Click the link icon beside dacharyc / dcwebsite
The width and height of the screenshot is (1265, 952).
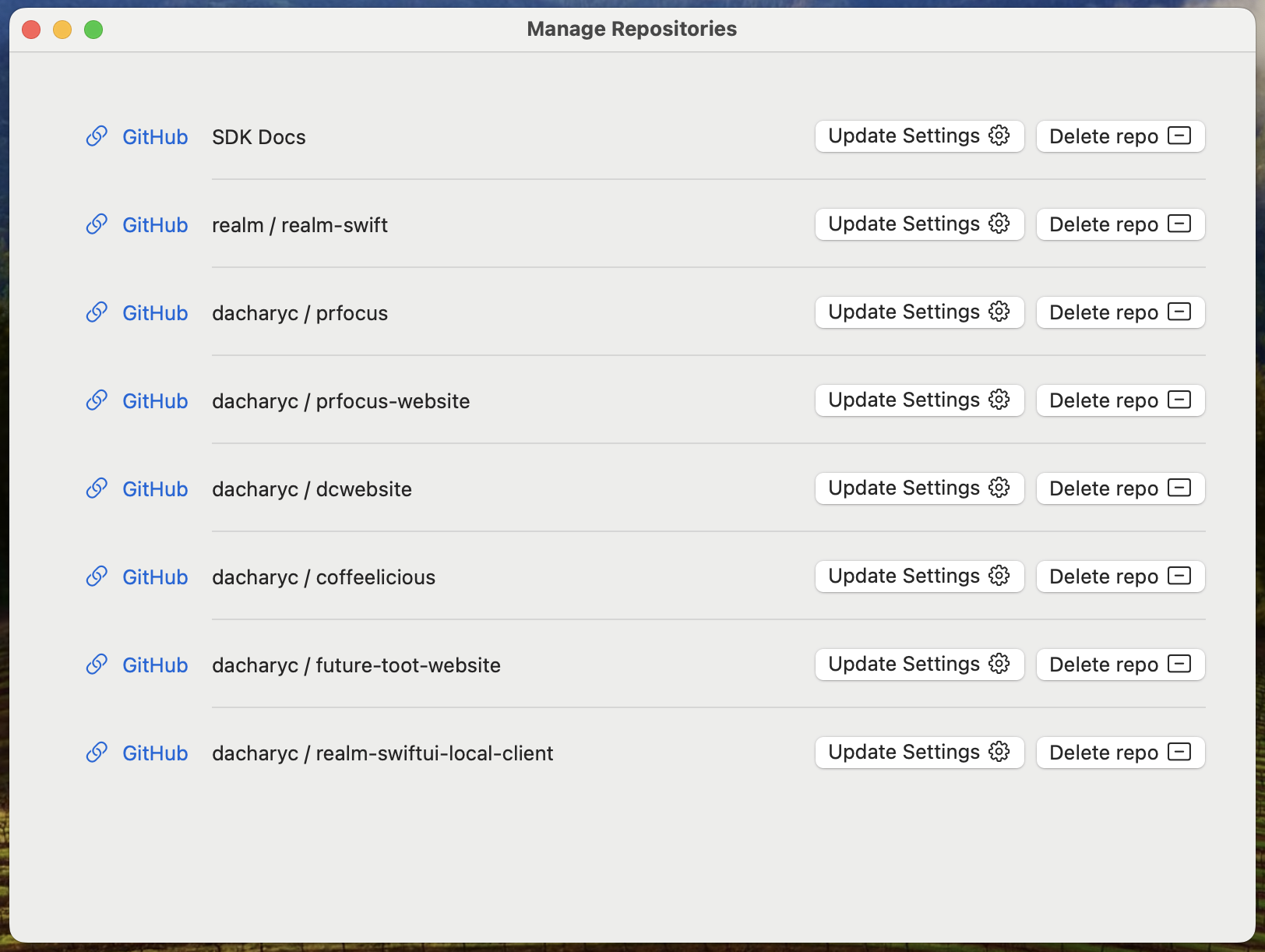coord(97,488)
